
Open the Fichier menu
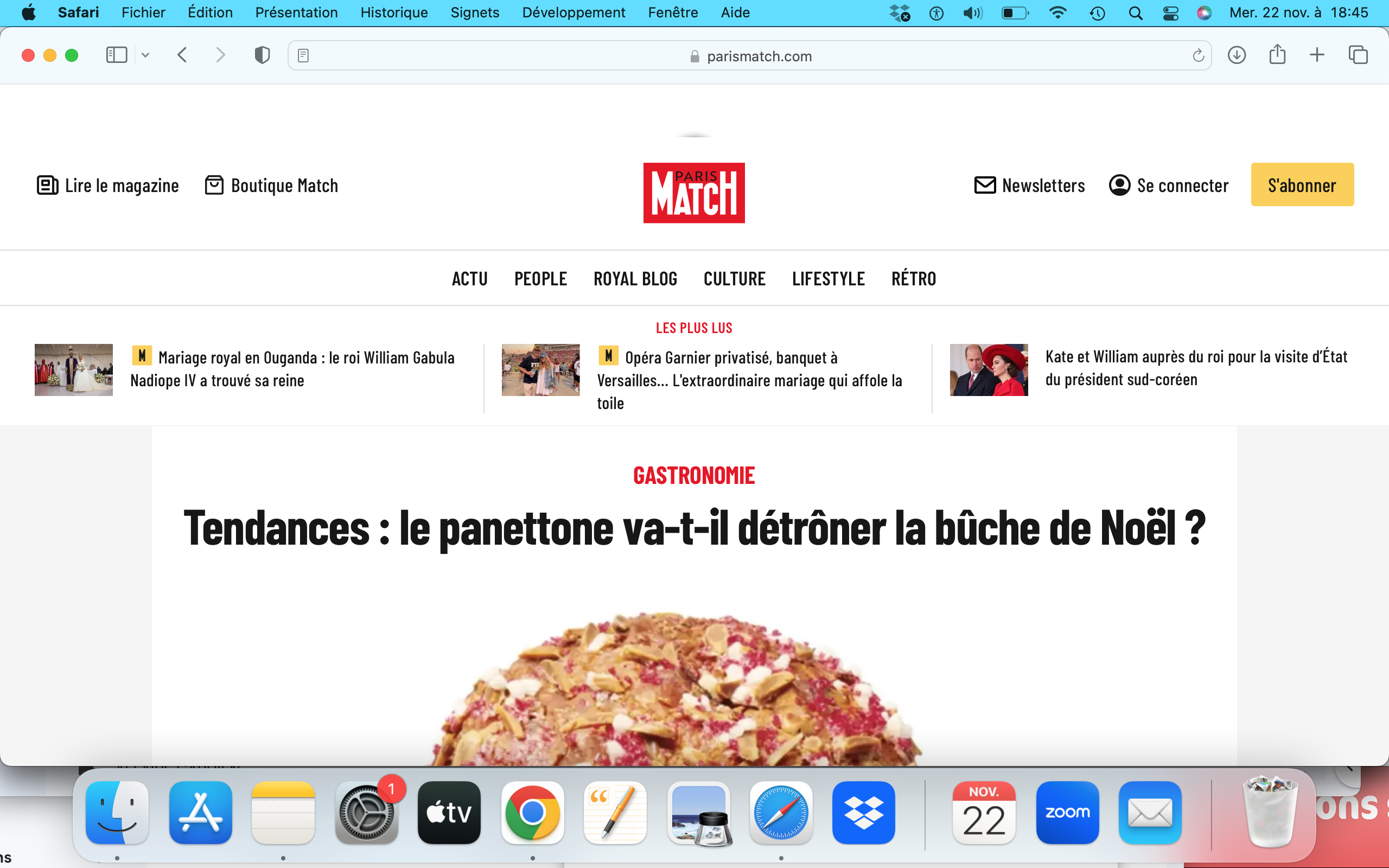pos(143,12)
